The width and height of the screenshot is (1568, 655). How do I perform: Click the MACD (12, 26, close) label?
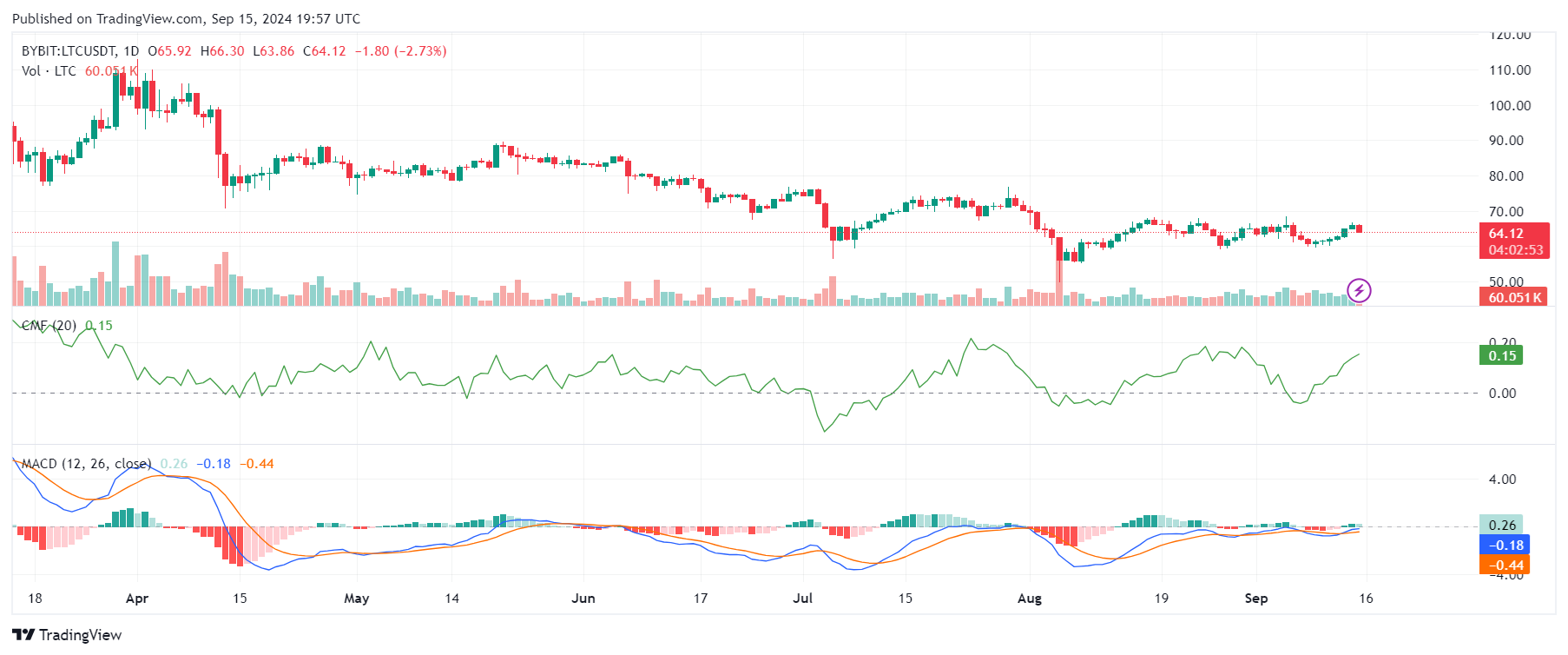point(86,464)
